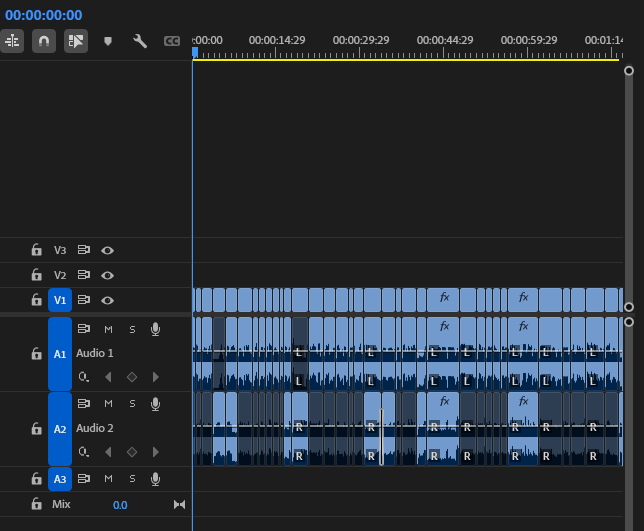
Task: Hide track V3 using the eye icon
Action: click(x=107, y=250)
